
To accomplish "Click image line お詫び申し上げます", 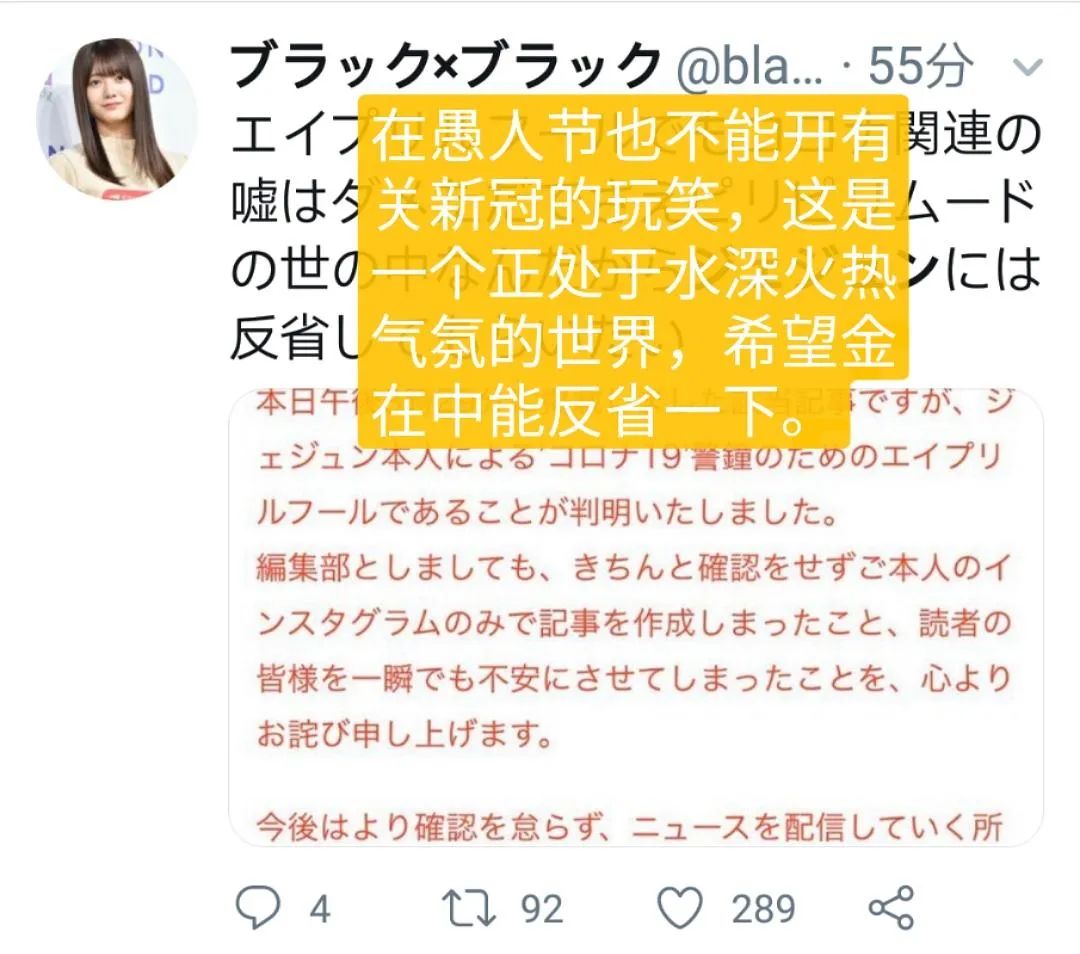I will coord(404,735).
